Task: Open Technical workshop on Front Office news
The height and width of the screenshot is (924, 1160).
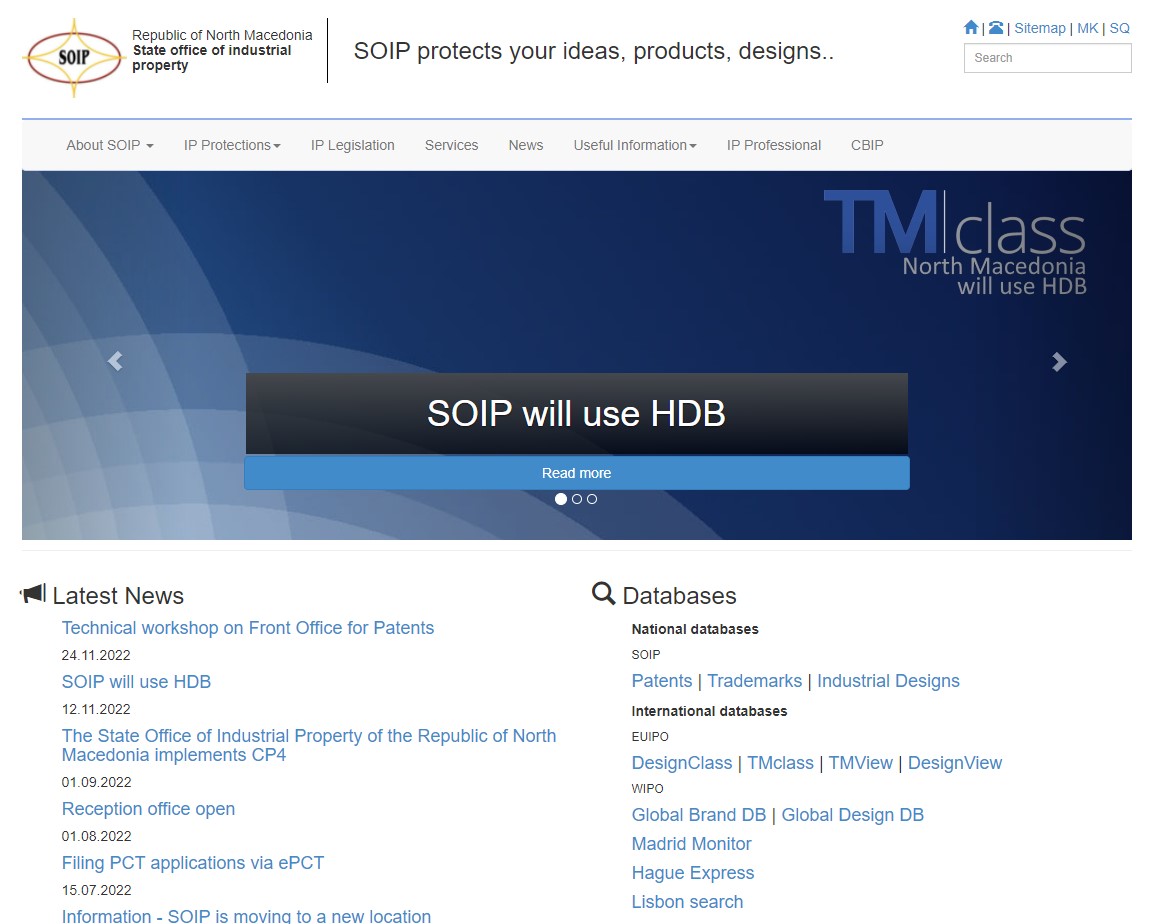Action: (248, 628)
